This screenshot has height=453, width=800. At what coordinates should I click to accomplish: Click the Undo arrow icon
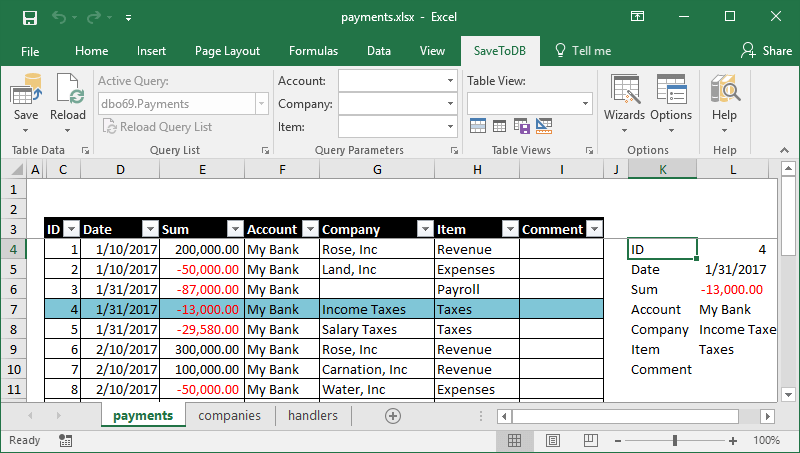pyautogui.click(x=59, y=18)
